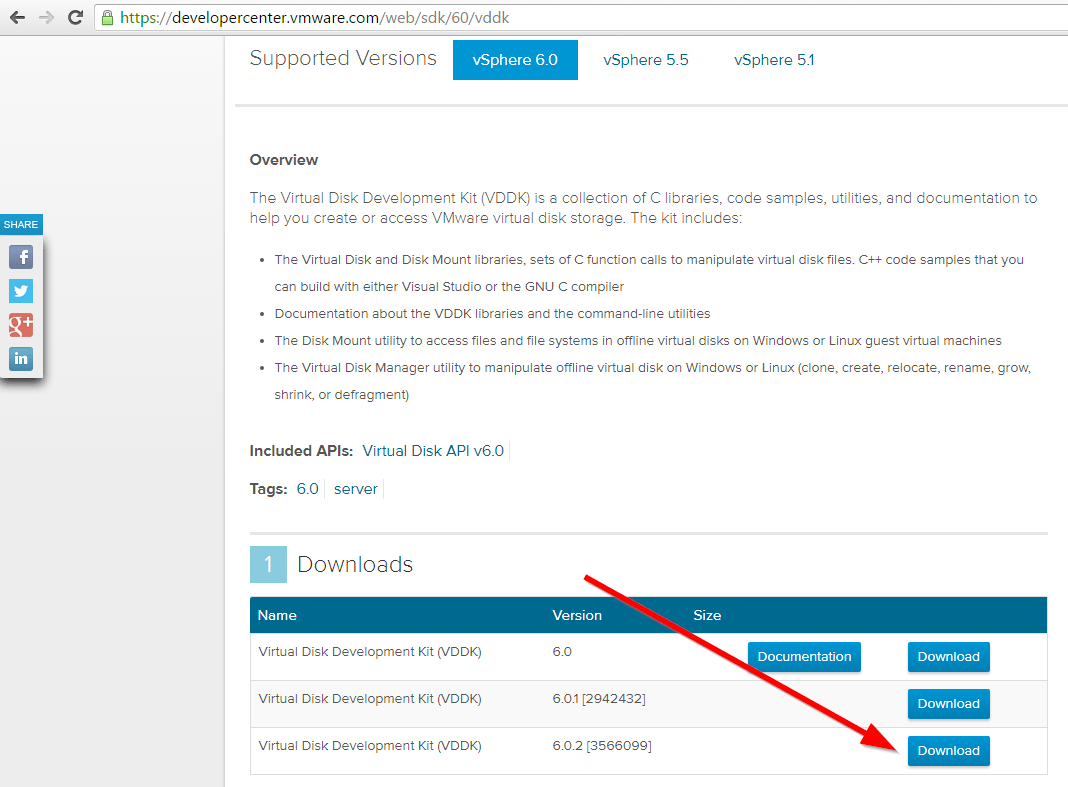Click version text 6.0.1 [2942432]
This screenshot has height=787, width=1068.
coord(599,698)
